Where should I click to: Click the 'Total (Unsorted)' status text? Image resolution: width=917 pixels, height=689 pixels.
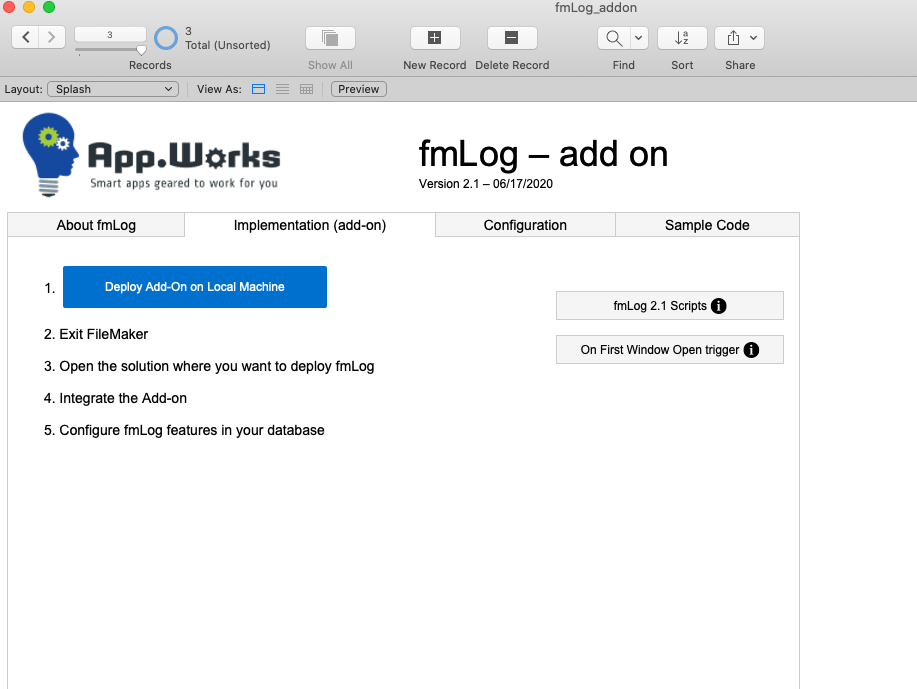[227, 45]
